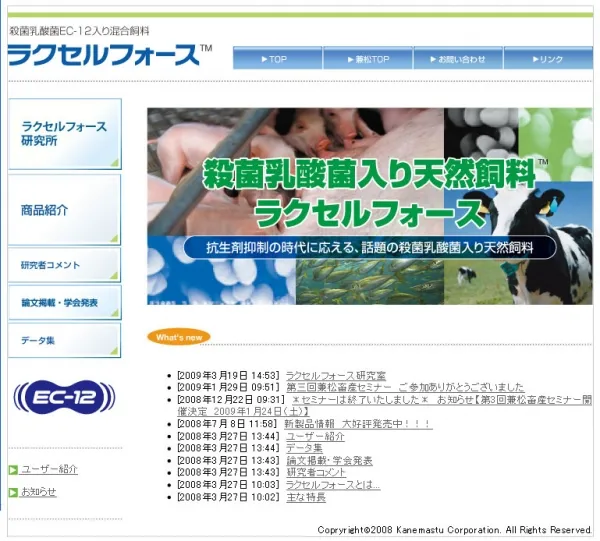Image resolution: width=600 pixels, height=541 pixels.
Task: Click the main hero banner image
Action: click(370, 206)
